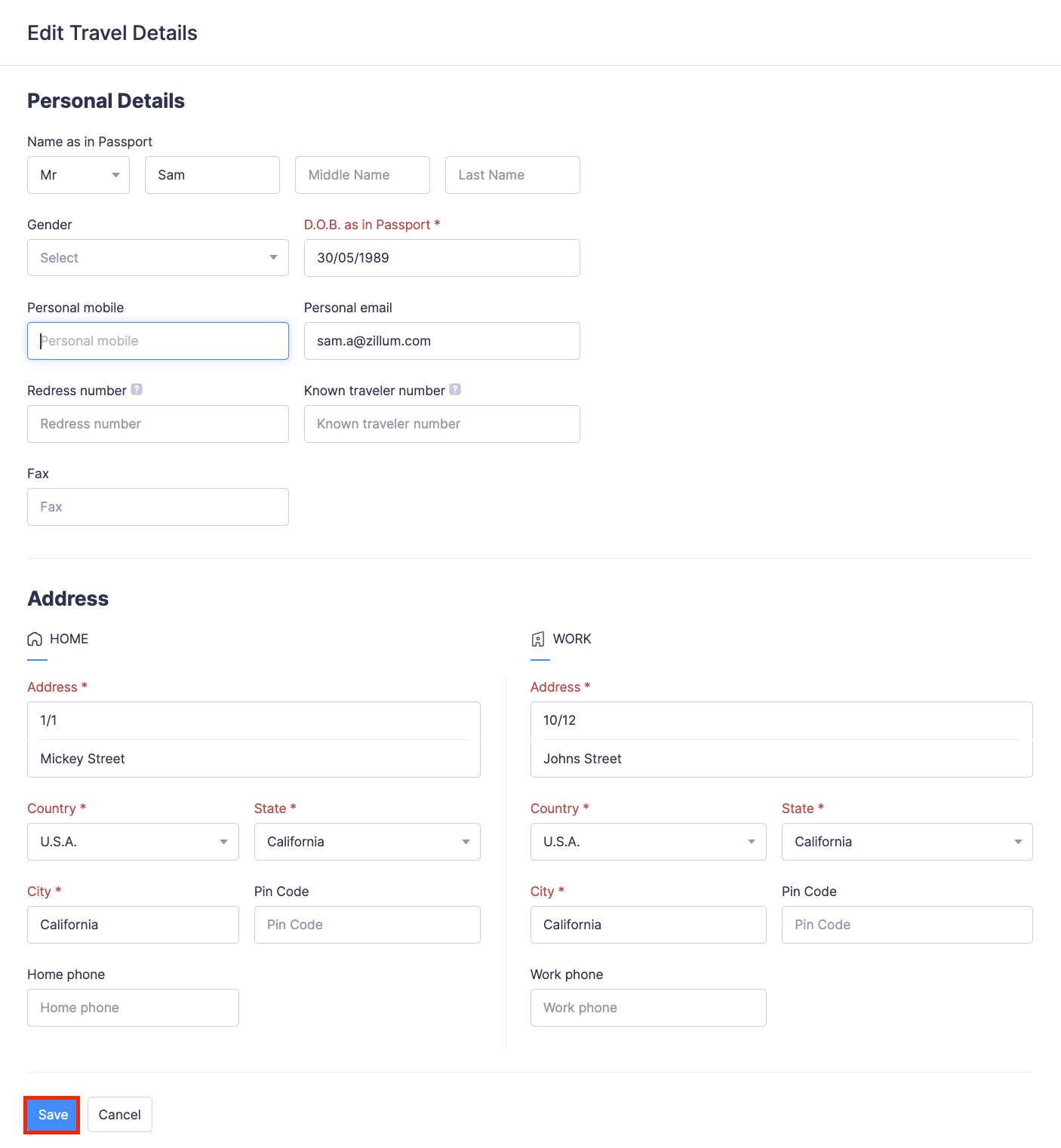Expand the Gender select dropdown
The height and width of the screenshot is (1148, 1061).
(x=158, y=258)
